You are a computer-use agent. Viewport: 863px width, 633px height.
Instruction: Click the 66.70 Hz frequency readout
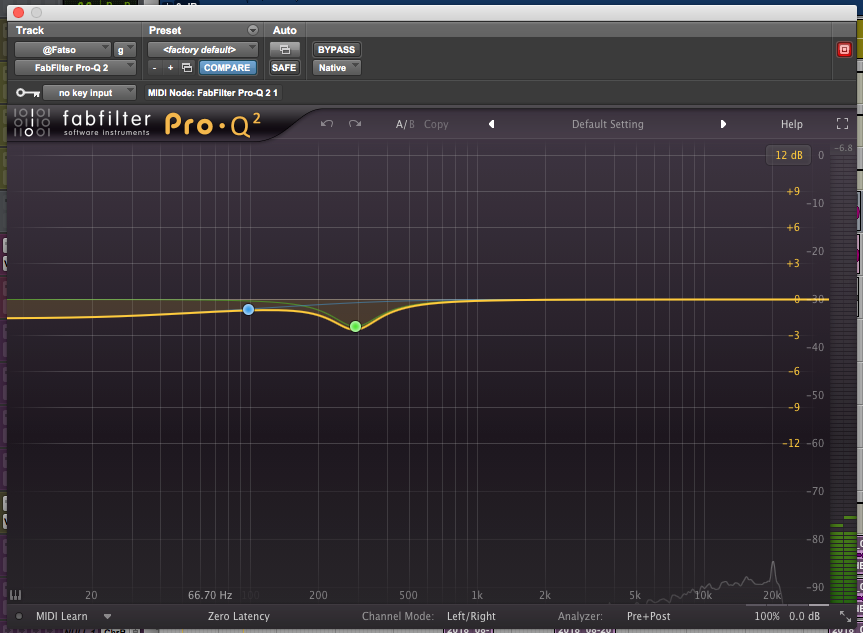click(x=210, y=595)
